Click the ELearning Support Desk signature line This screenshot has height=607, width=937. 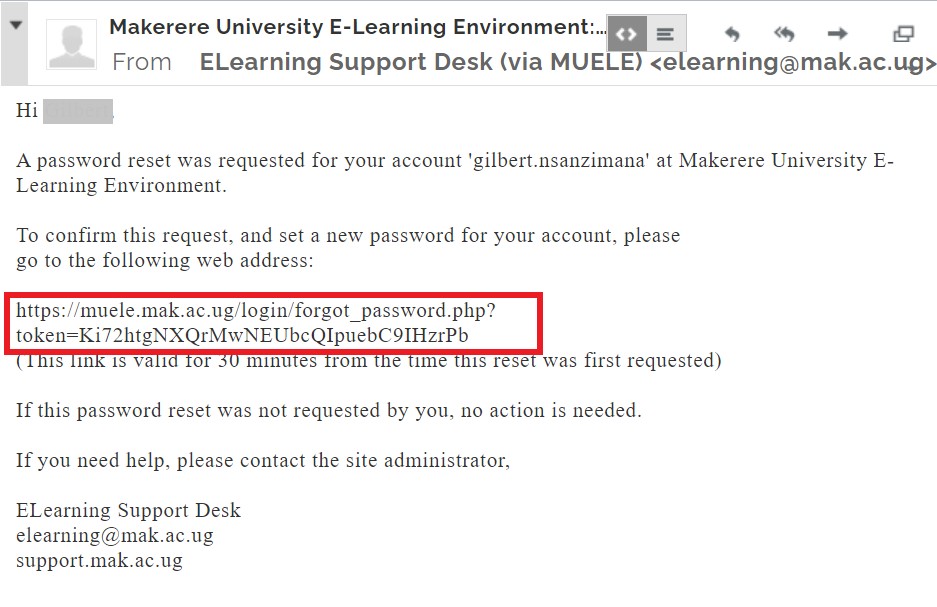[x=128, y=510]
